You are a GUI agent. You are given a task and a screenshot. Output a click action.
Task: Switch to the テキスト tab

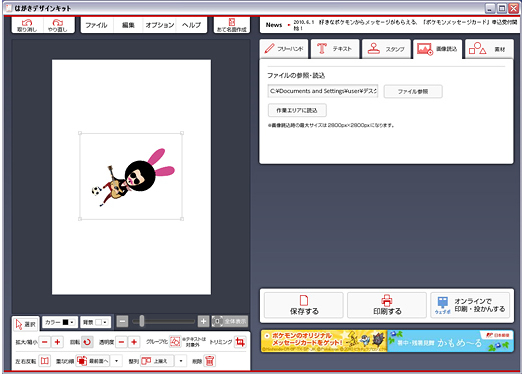click(335, 49)
